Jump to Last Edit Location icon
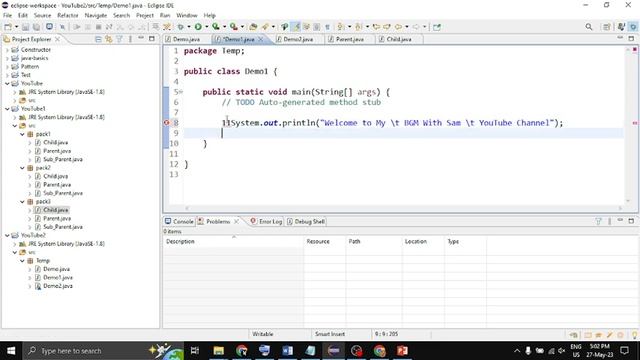 pyautogui.click(x=376, y=27)
